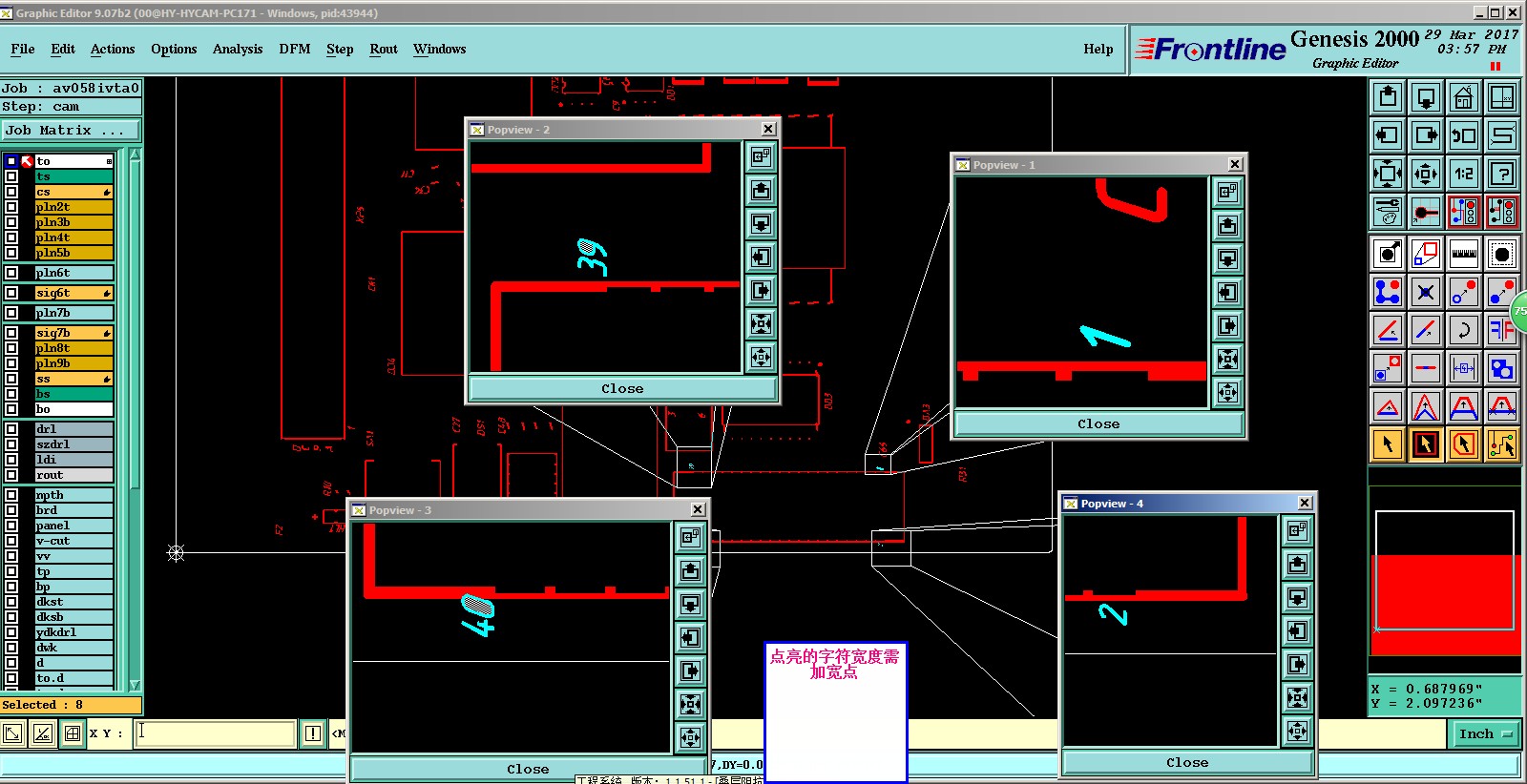Click Close in Popview - 4

pyautogui.click(x=1187, y=762)
